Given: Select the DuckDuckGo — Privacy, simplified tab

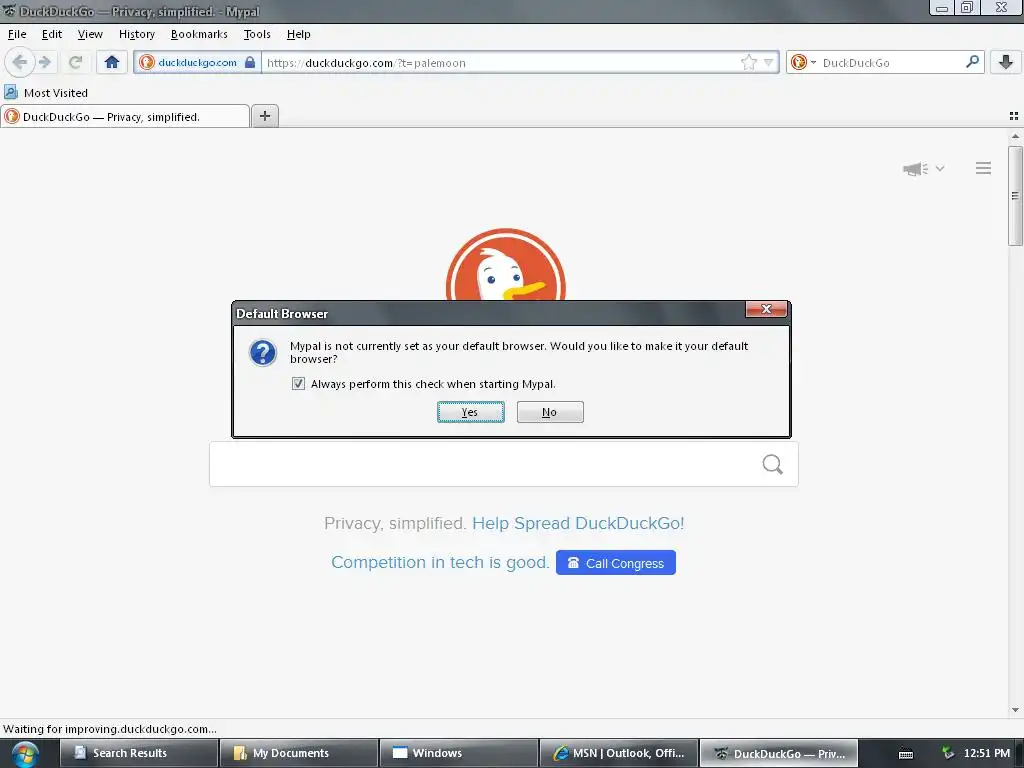Looking at the screenshot, I should (x=125, y=117).
